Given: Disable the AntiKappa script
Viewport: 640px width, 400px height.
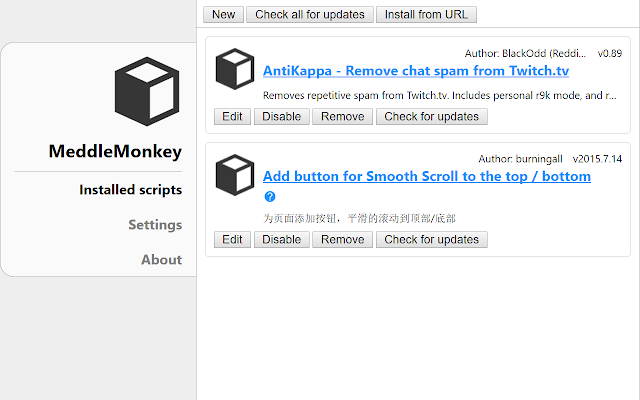Looking at the screenshot, I should pyautogui.click(x=281, y=116).
